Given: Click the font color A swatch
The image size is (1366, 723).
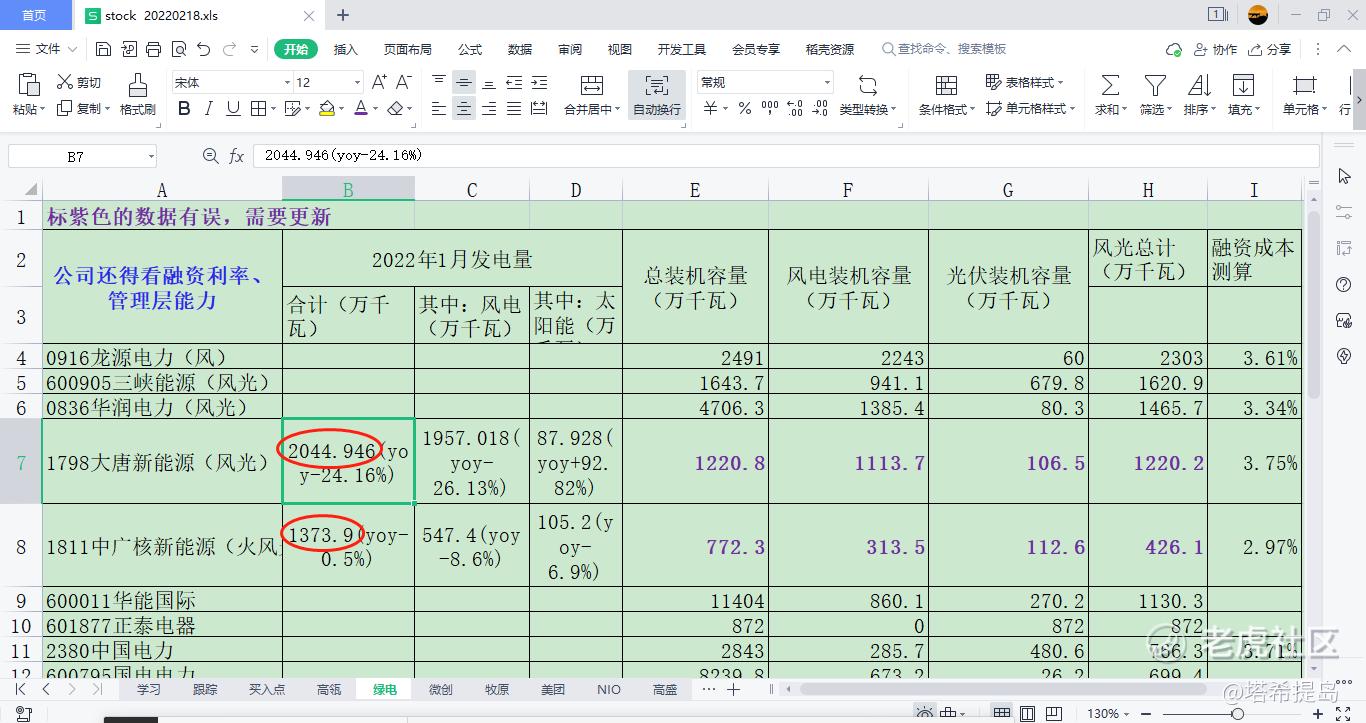Looking at the screenshot, I should coord(361,109).
